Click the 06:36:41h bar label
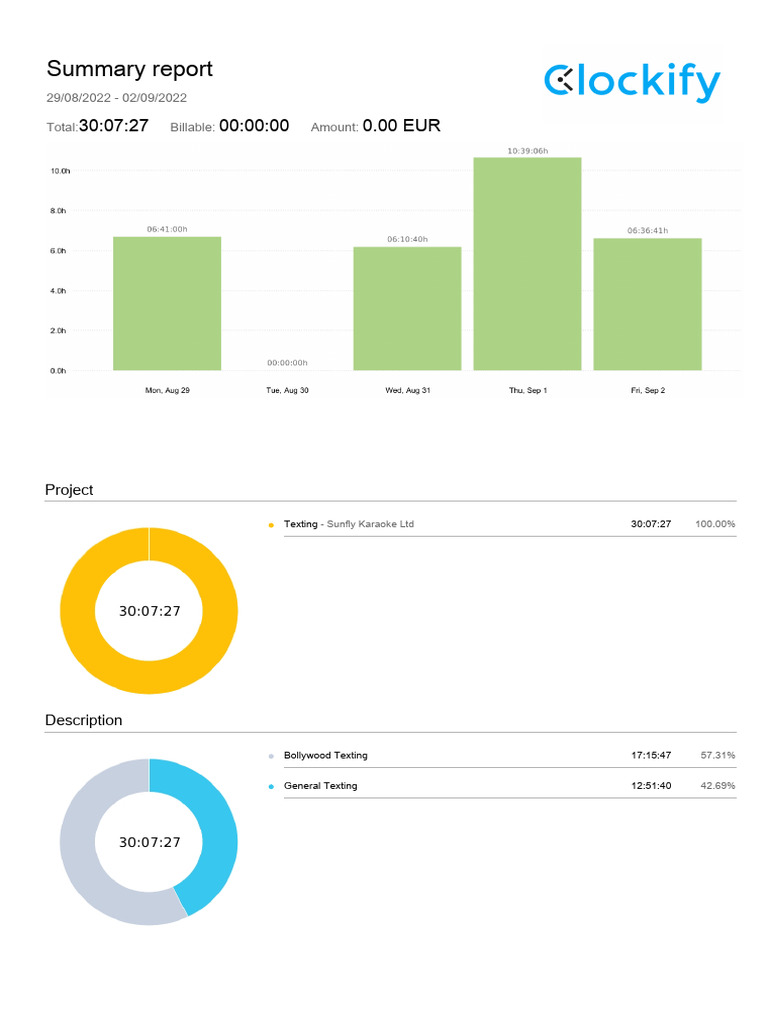The height and width of the screenshot is (1024, 768). (648, 231)
